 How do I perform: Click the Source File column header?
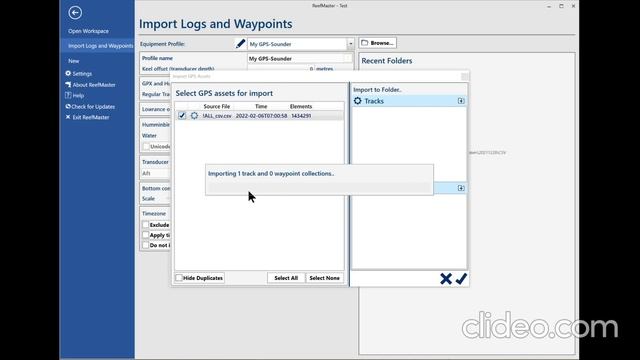tap(217, 106)
